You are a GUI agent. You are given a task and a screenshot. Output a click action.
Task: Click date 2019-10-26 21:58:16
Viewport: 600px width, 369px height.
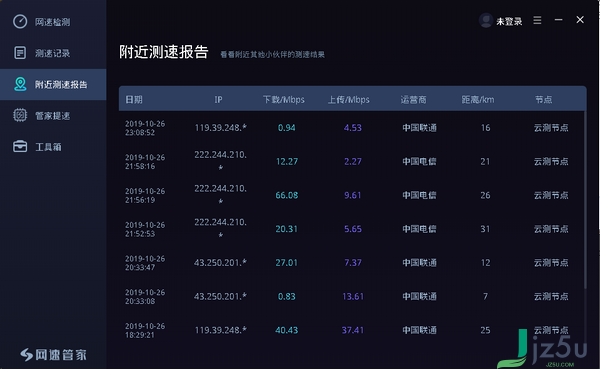(145, 162)
